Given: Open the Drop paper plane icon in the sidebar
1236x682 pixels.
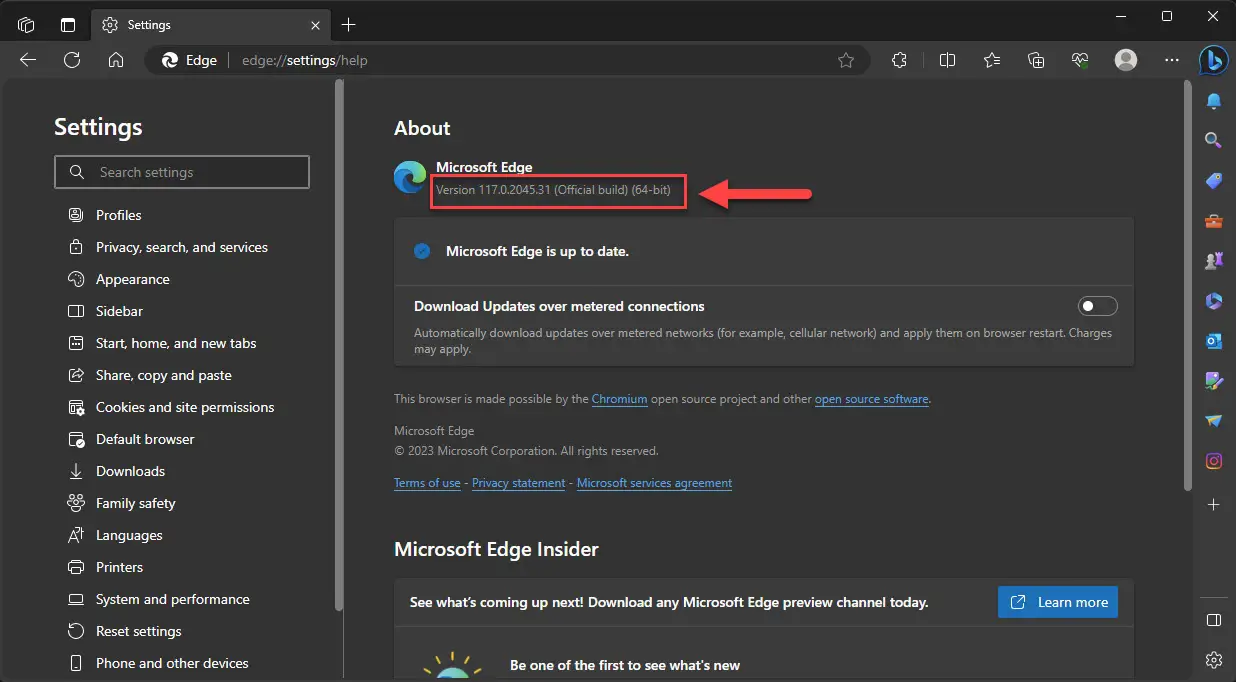Looking at the screenshot, I should click(x=1214, y=421).
